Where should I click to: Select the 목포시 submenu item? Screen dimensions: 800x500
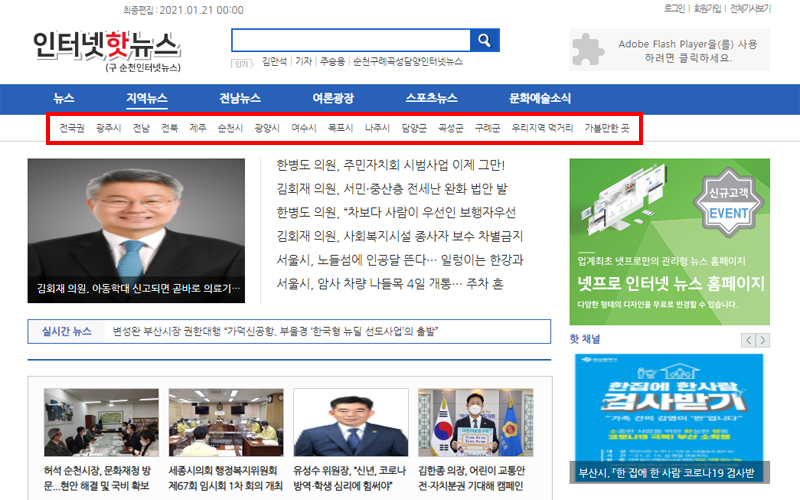pos(340,128)
